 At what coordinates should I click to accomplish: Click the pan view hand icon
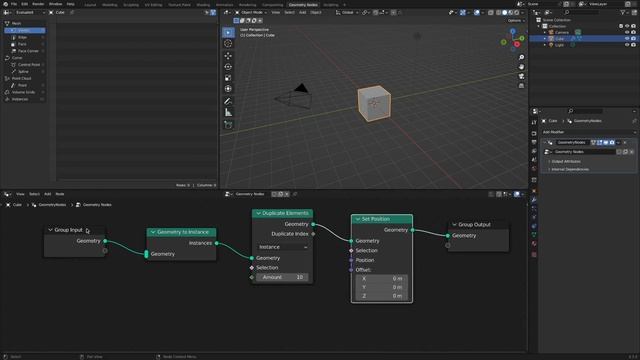pyautogui.click(x=521, y=67)
